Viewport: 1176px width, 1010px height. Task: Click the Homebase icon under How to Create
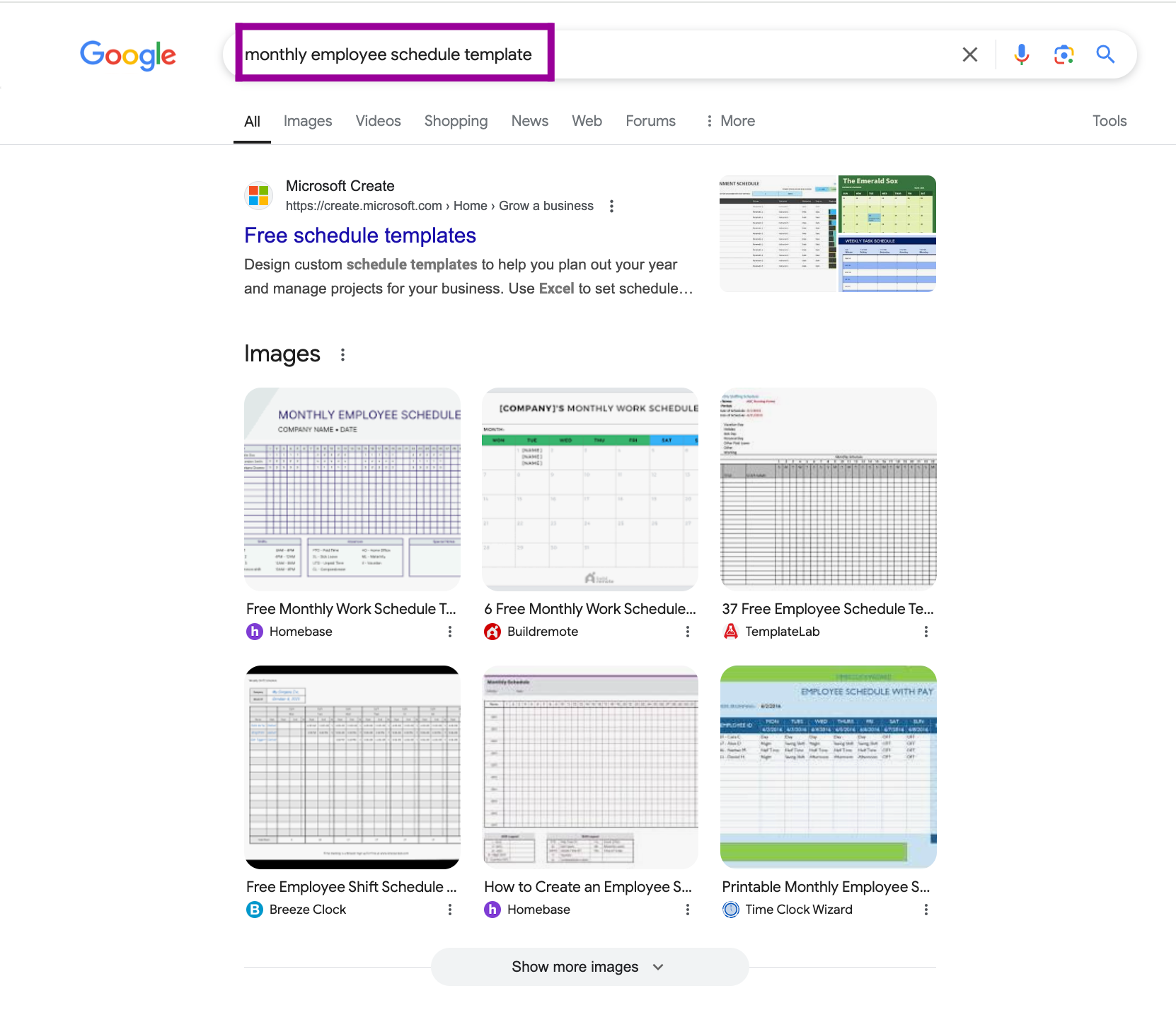[x=492, y=910]
